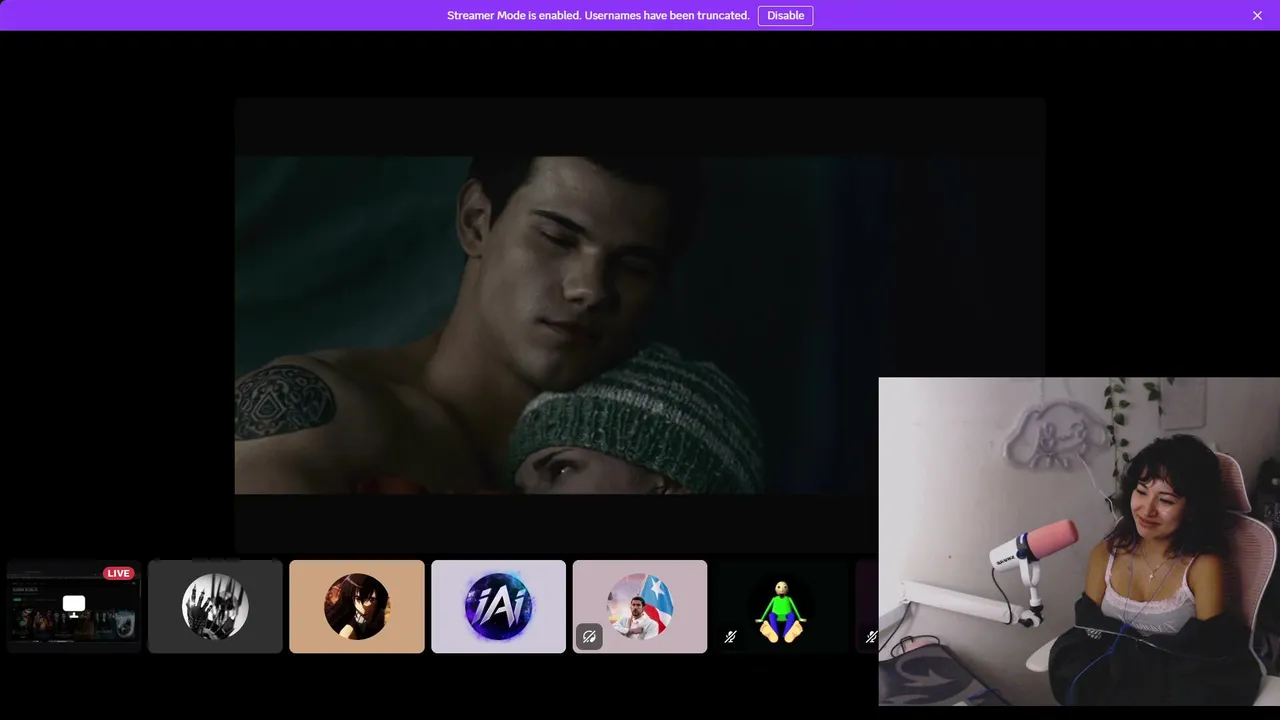The width and height of the screenshot is (1280, 720).
Task: Click camera-off icon on flag avatar tile
Action: [x=589, y=636]
